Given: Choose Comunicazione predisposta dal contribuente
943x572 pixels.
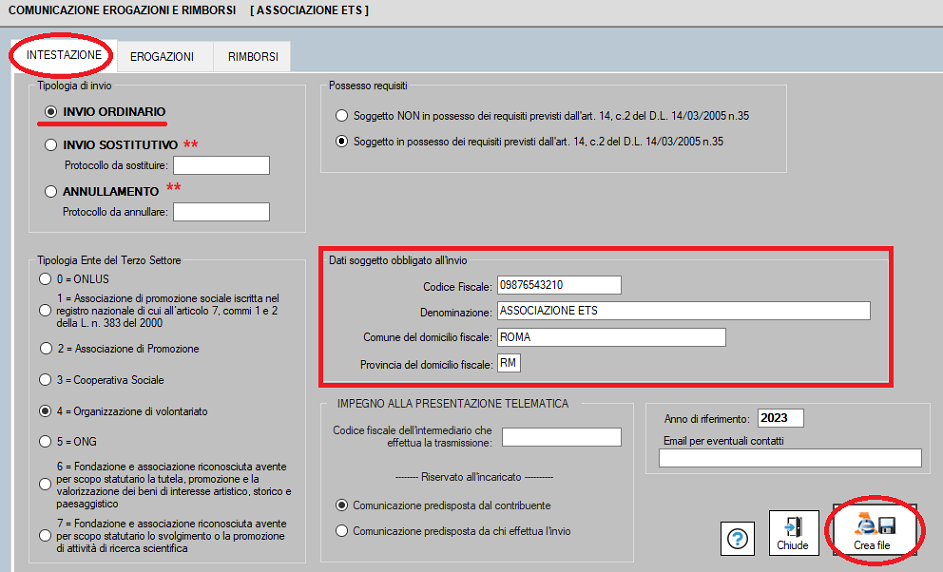Looking at the screenshot, I should click(342, 506).
